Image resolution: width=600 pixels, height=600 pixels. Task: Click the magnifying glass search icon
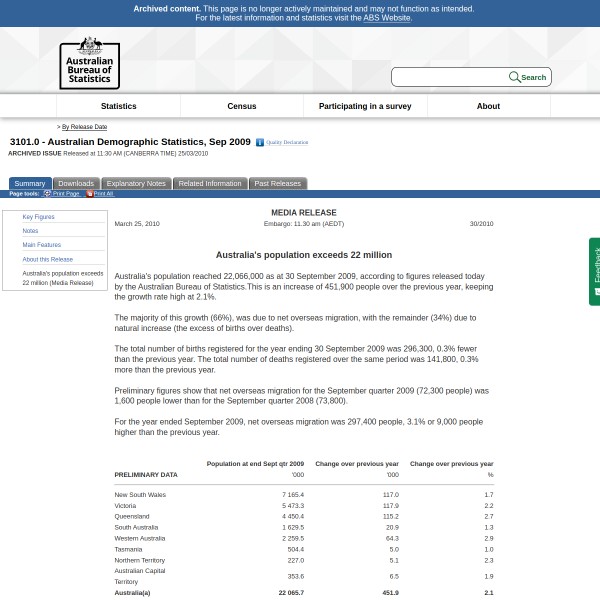[x=514, y=77]
